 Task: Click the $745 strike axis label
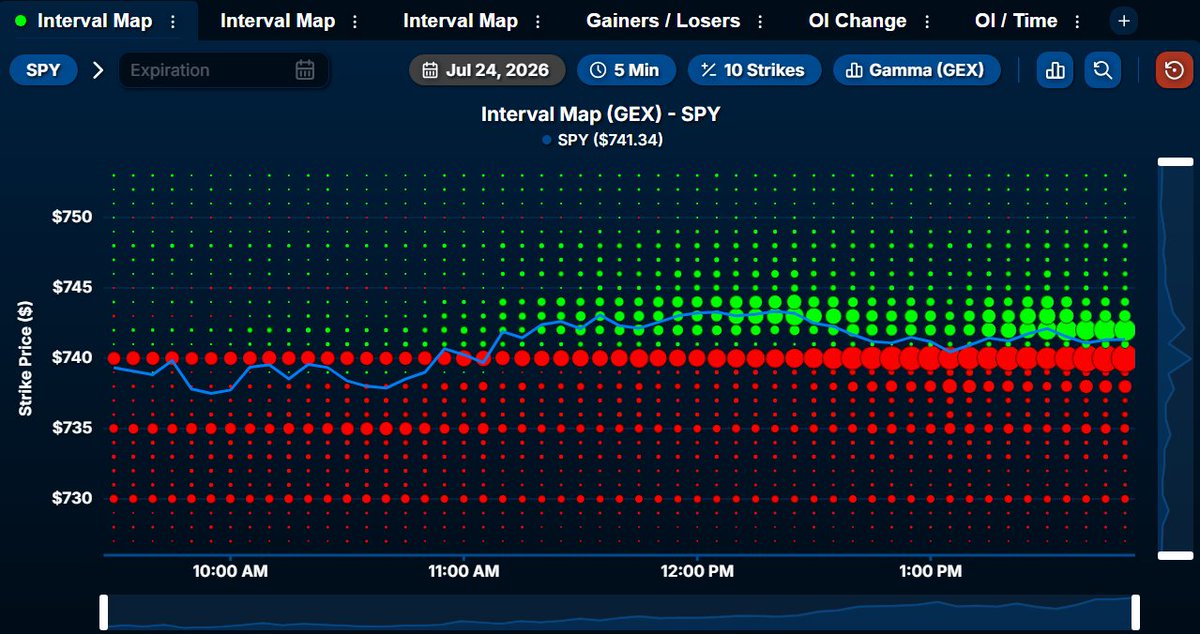click(x=72, y=287)
